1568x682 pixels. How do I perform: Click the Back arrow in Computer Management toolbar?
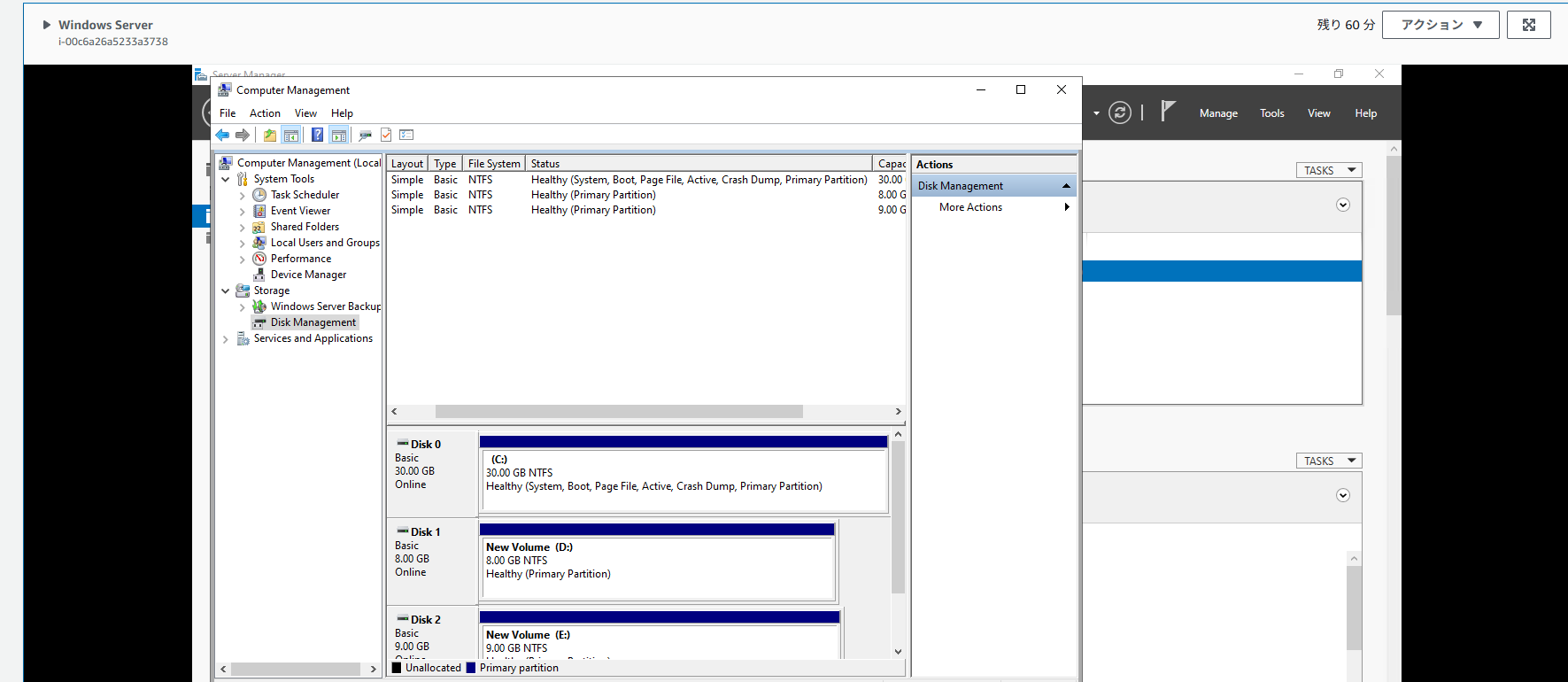[222, 135]
